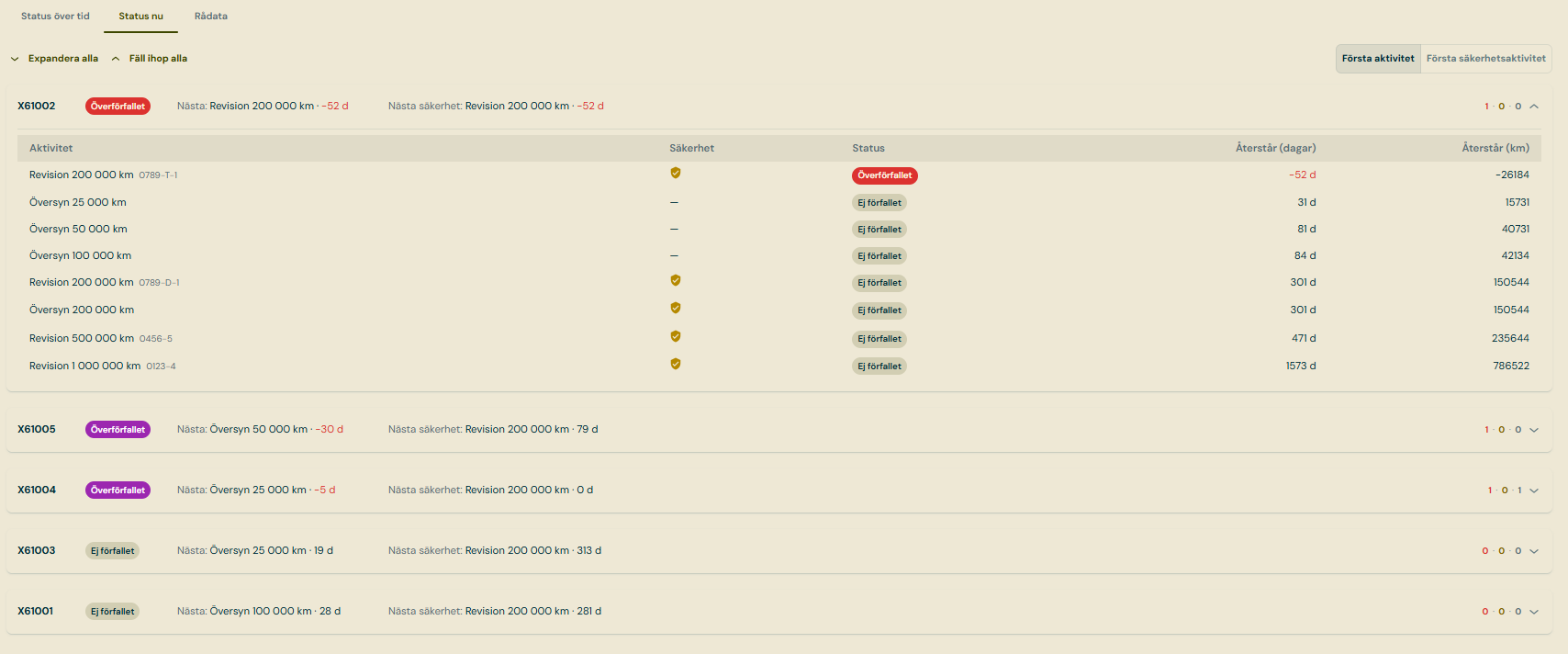
Task: Click the purple Överförfallet badge on X61004
Action: tap(118, 490)
